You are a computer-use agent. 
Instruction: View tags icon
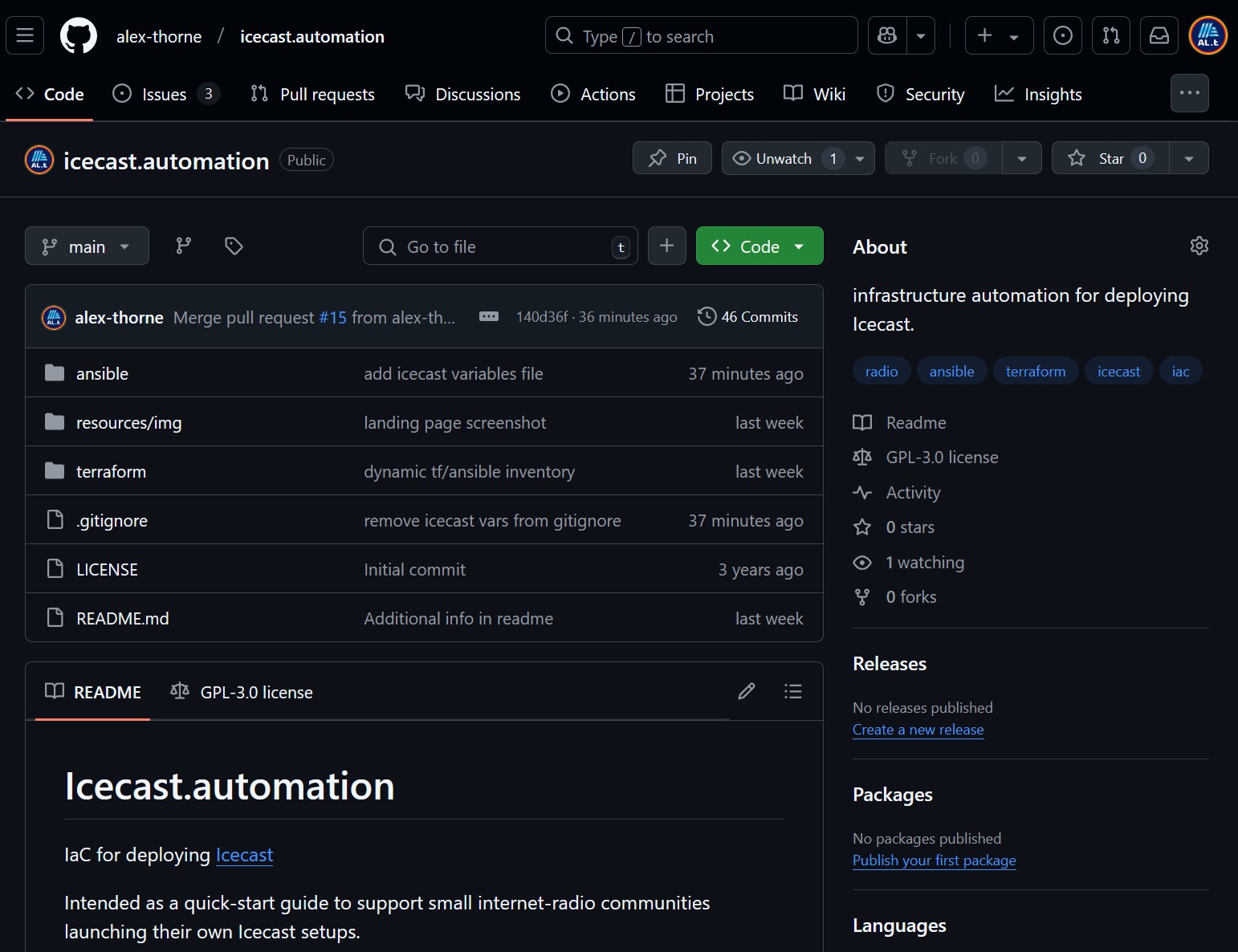[x=234, y=246]
